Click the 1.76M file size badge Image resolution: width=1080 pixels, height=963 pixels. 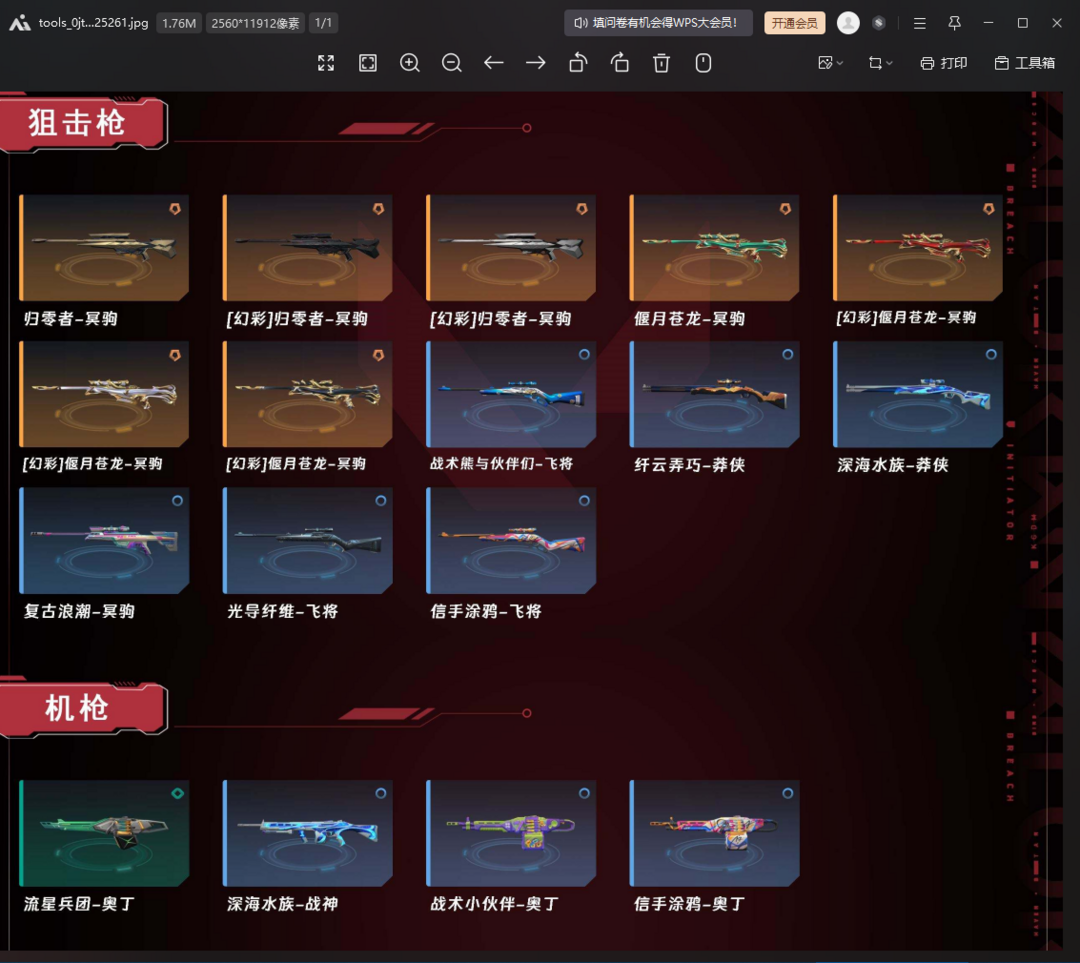179,23
